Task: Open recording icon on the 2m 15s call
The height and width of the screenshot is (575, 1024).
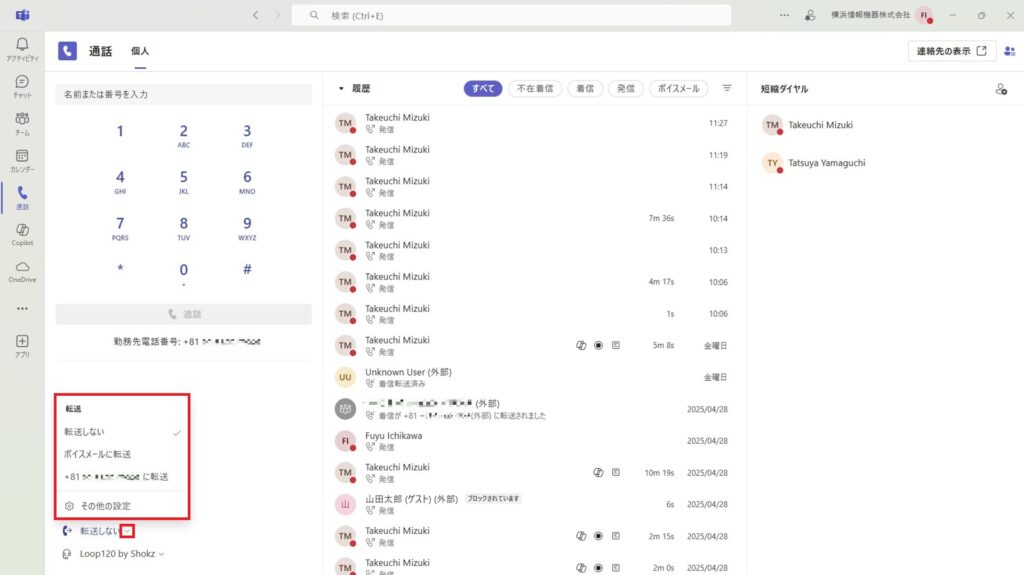Action: point(598,536)
